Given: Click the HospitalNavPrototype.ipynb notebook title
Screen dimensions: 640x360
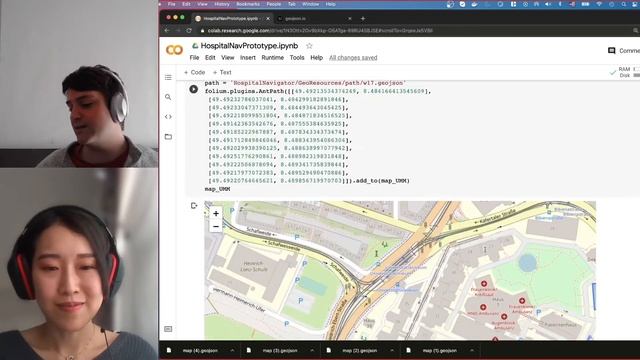Looking at the screenshot, I should [x=249, y=46].
